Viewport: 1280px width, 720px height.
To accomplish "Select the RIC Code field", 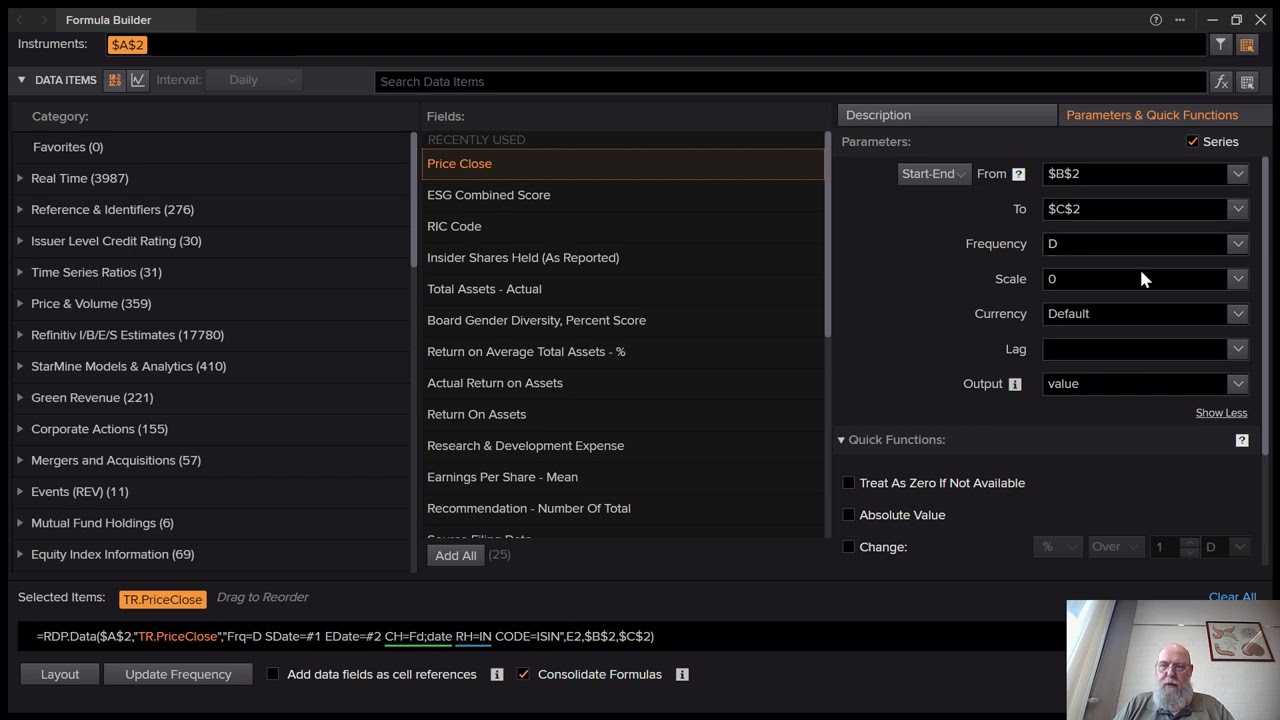I will tap(623, 226).
